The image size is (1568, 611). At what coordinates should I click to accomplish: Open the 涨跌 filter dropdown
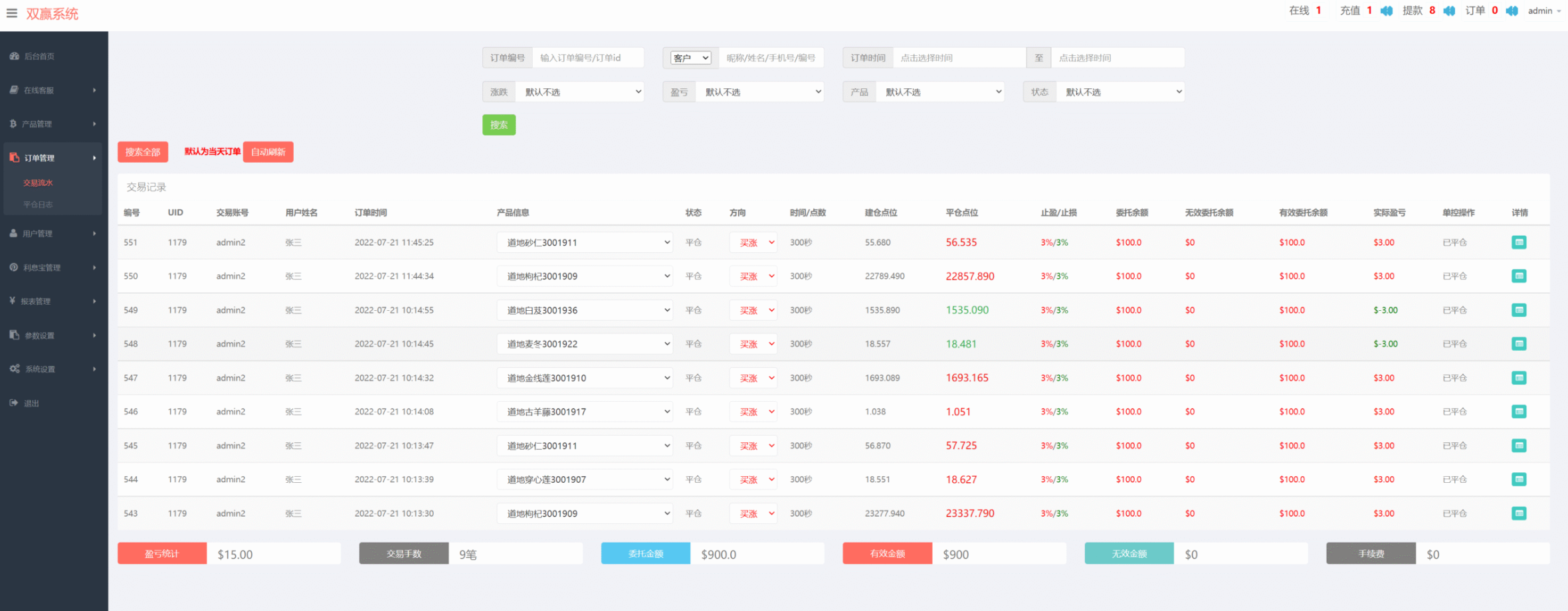[x=581, y=92]
